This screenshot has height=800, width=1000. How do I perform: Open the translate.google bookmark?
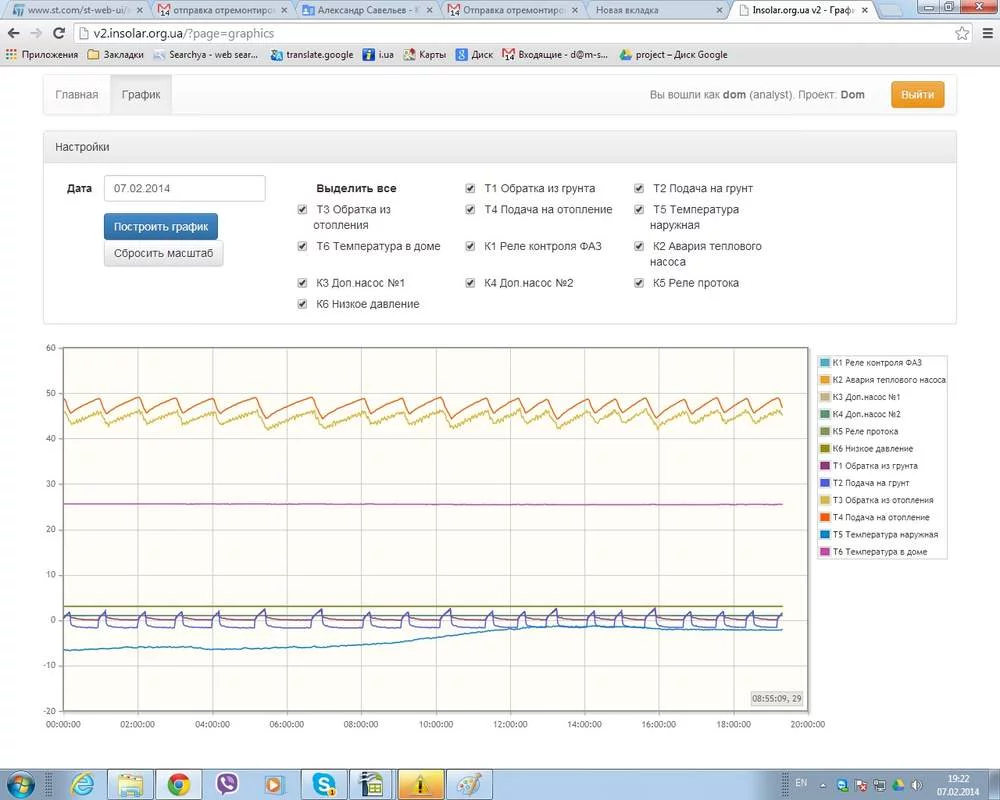[312, 55]
